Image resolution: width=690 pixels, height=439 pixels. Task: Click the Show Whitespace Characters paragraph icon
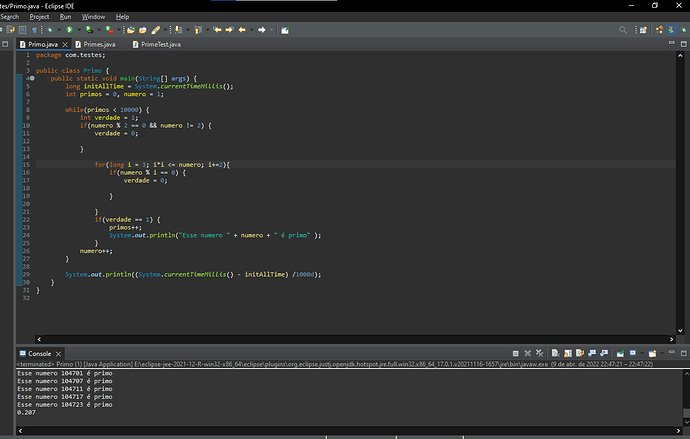coord(34,30)
